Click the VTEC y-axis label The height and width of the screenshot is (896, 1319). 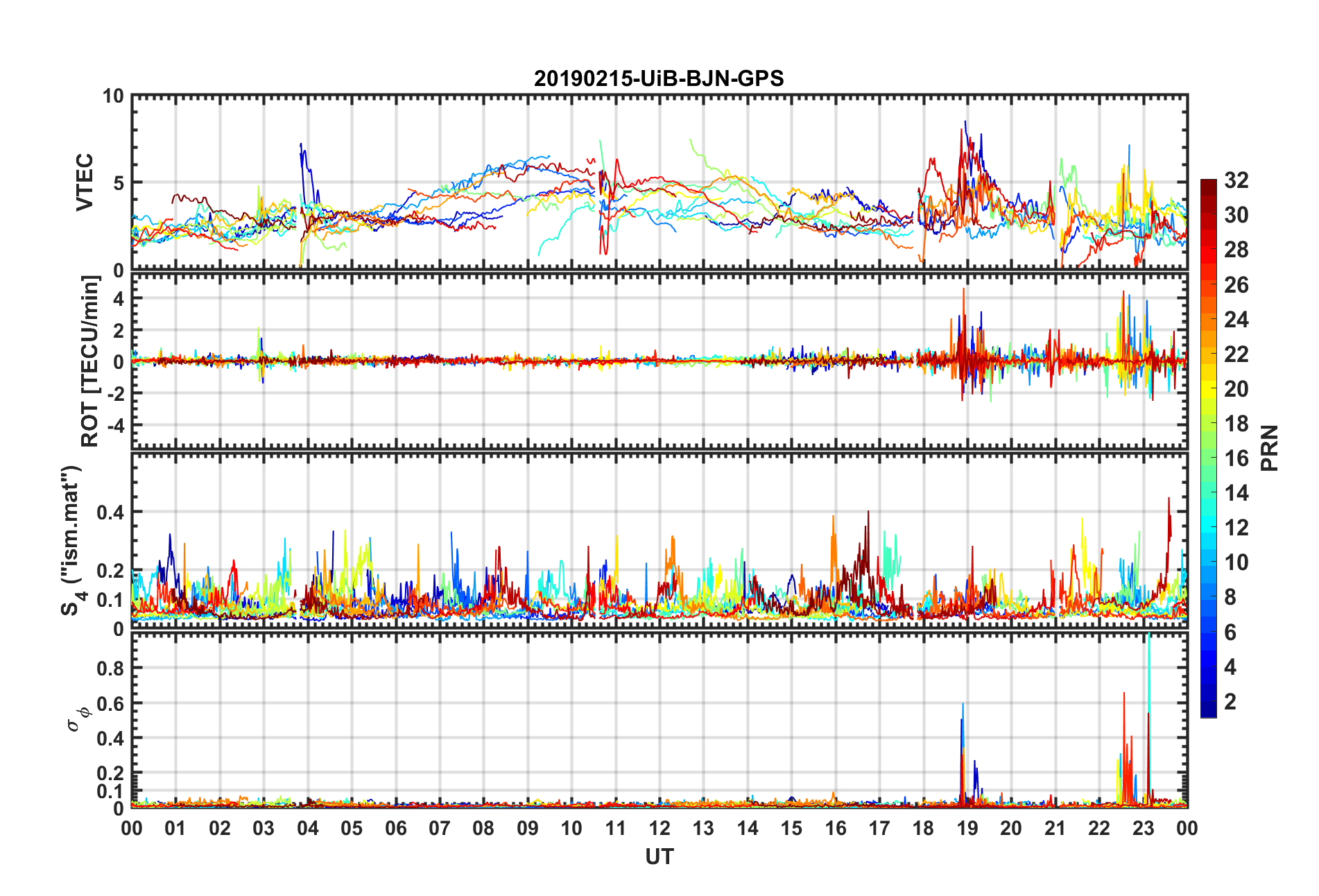(x=85, y=182)
